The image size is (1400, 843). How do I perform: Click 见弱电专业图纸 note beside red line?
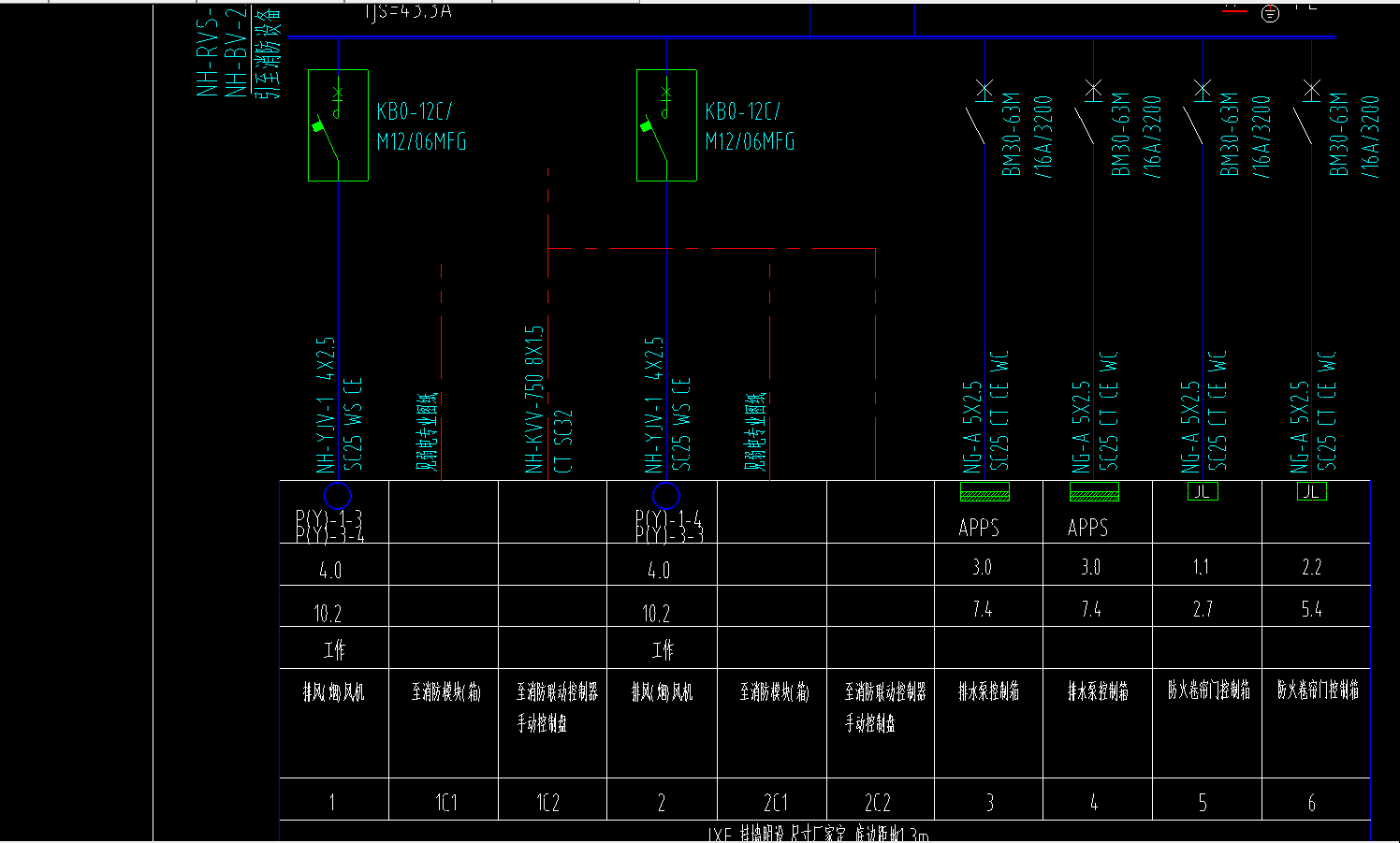tap(754, 431)
